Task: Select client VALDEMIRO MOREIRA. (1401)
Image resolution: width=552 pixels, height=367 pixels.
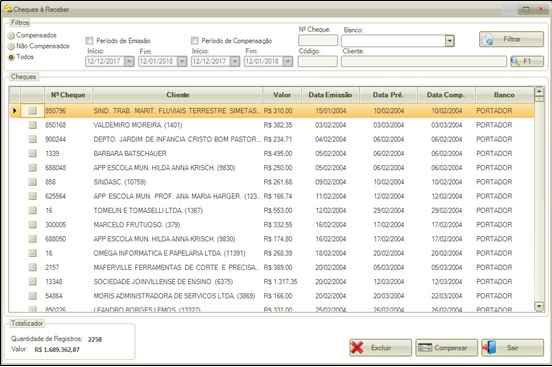Action: [x=138, y=125]
